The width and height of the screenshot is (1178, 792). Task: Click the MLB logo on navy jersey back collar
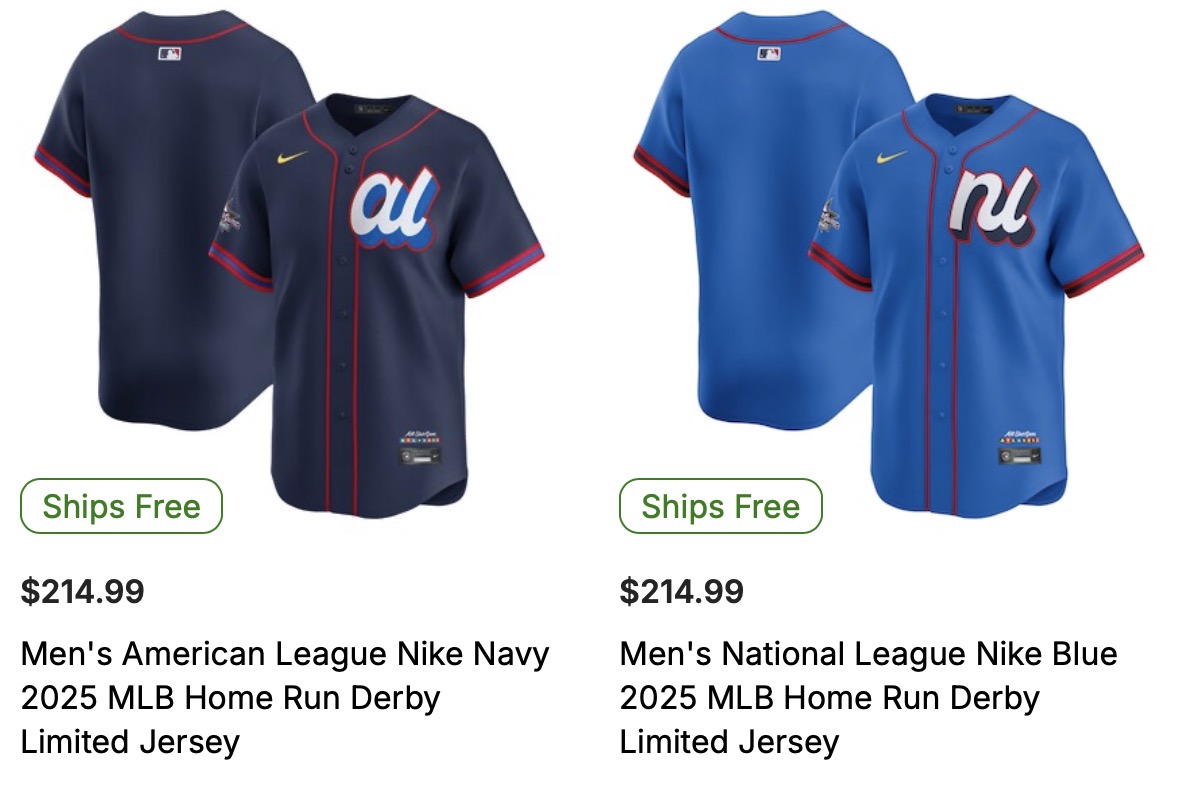point(170,53)
